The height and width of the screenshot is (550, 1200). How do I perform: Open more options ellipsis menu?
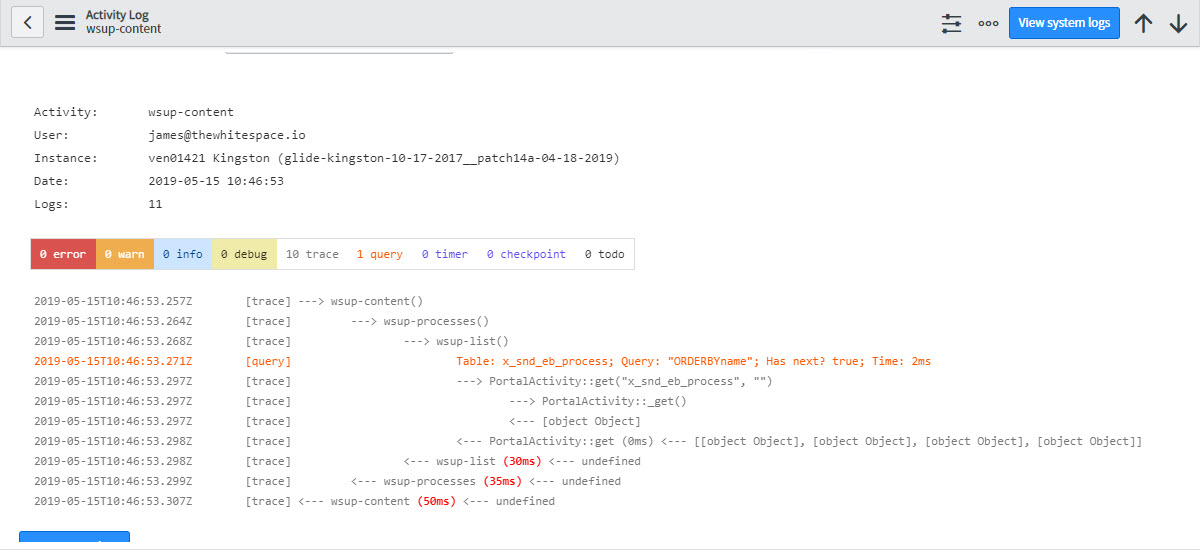[988, 23]
